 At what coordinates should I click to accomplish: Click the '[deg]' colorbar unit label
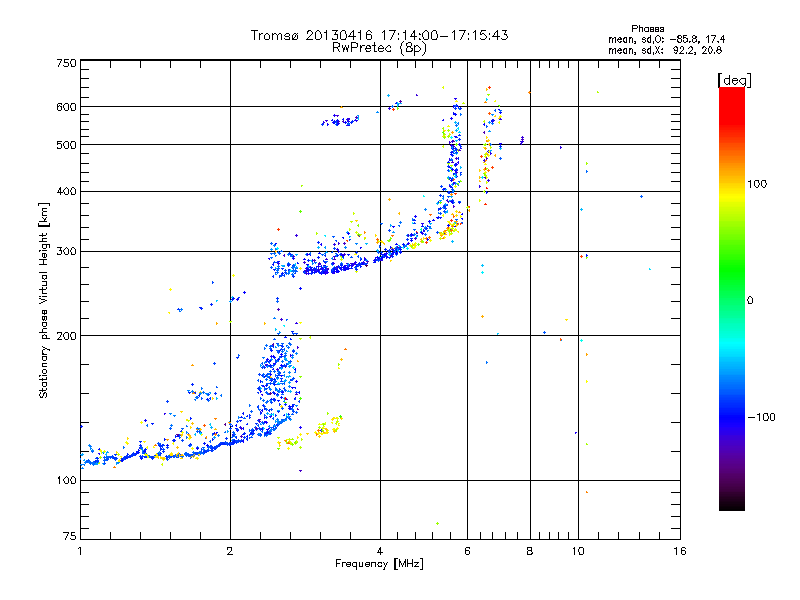(734, 80)
